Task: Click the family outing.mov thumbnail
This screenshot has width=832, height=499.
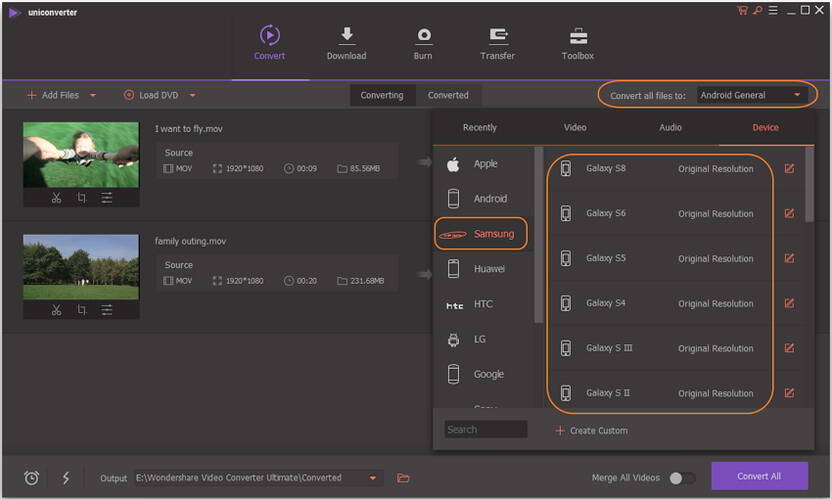Action: point(81,267)
